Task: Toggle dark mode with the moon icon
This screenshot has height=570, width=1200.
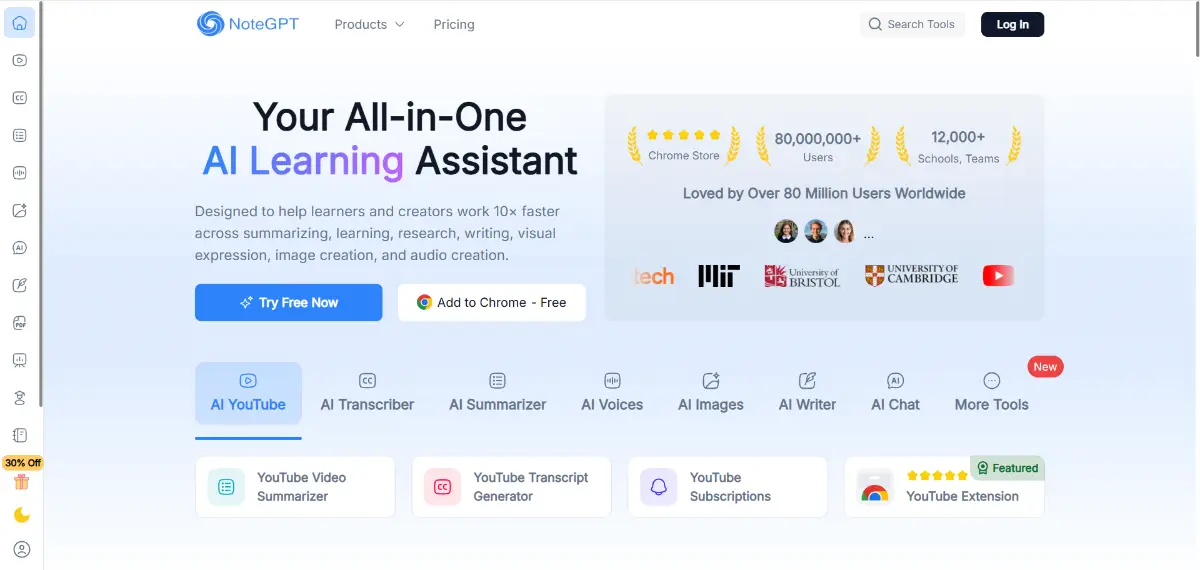Action: pyautogui.click(x=22, y=515)
